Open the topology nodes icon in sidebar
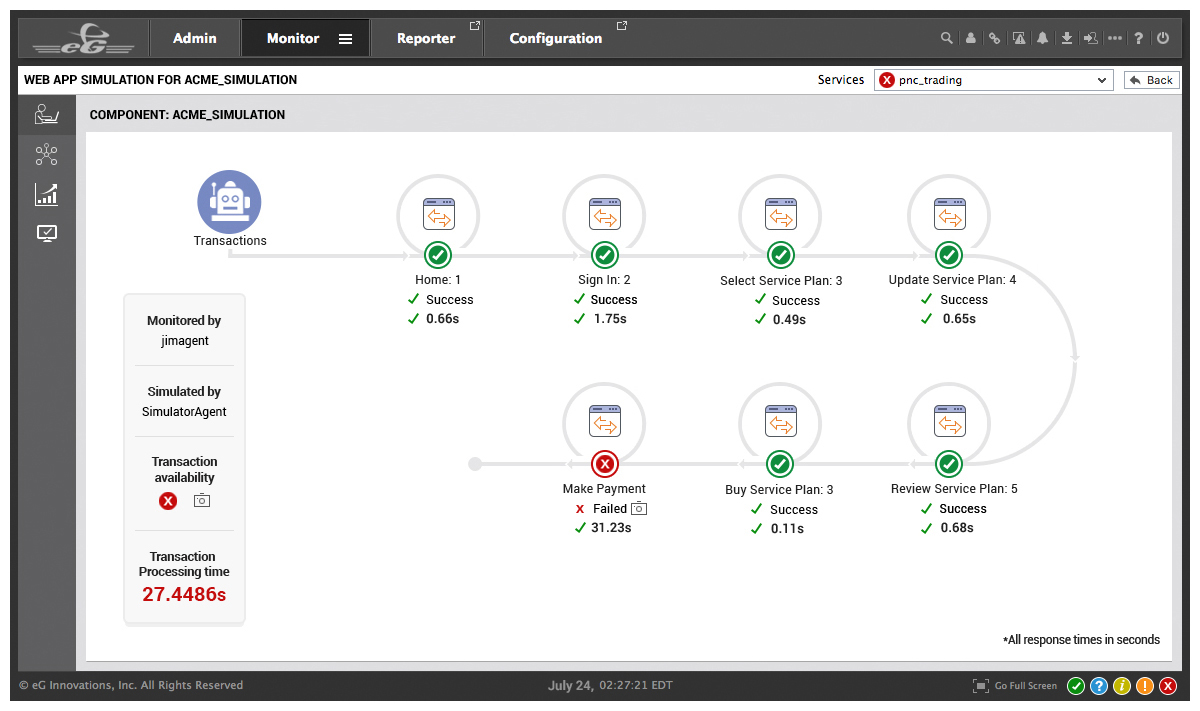Screen dimensions: 1200x711 coord(46,154)
